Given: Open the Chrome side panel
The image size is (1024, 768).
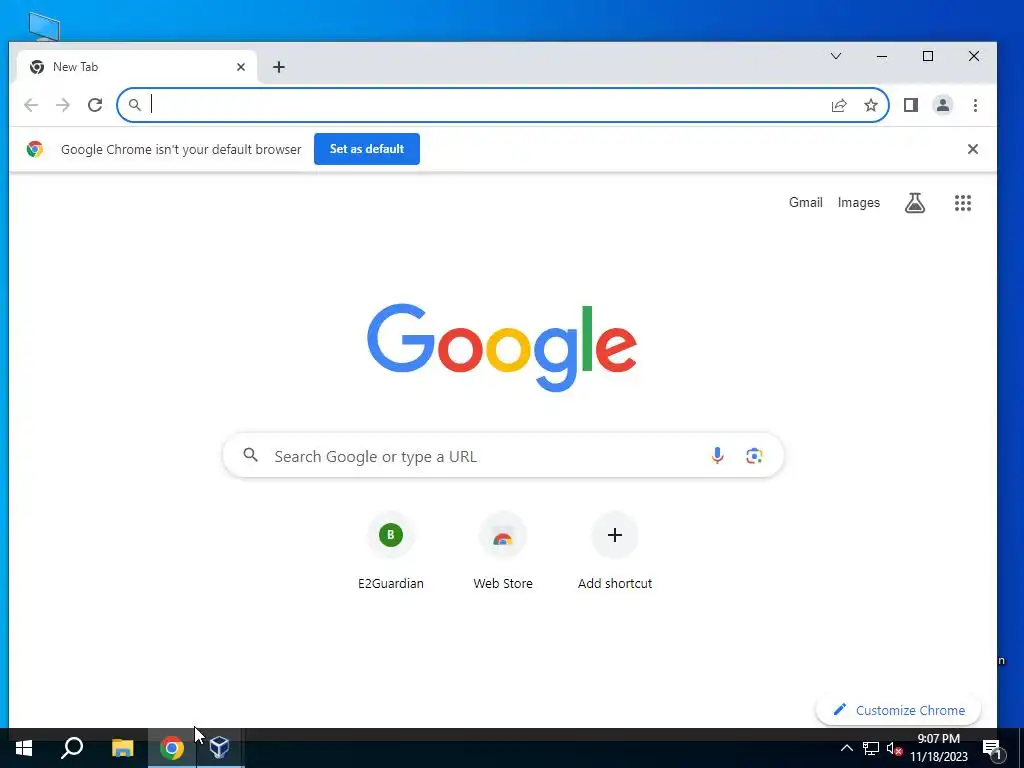Looking at the screenshot, I should 910,105.
